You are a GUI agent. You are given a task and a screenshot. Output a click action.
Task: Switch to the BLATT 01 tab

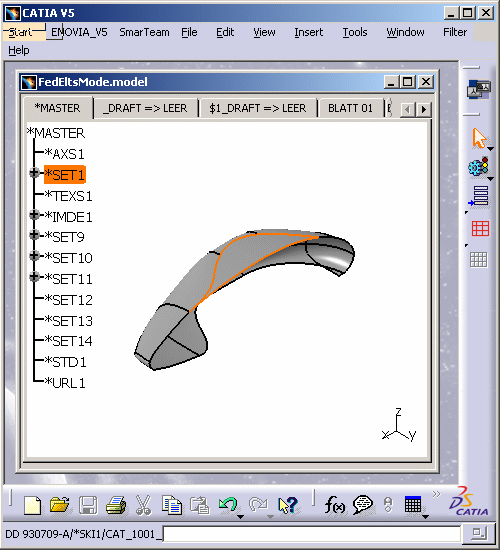(350, 108)
